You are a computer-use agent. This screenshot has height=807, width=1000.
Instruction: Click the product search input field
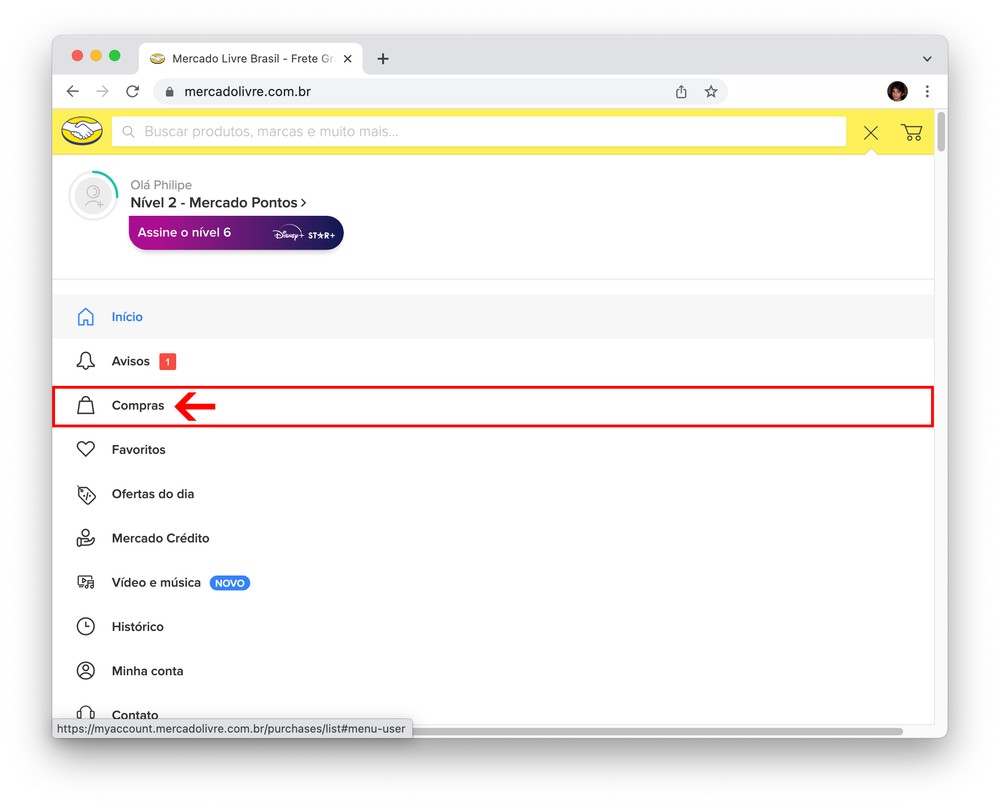[479, 131]
